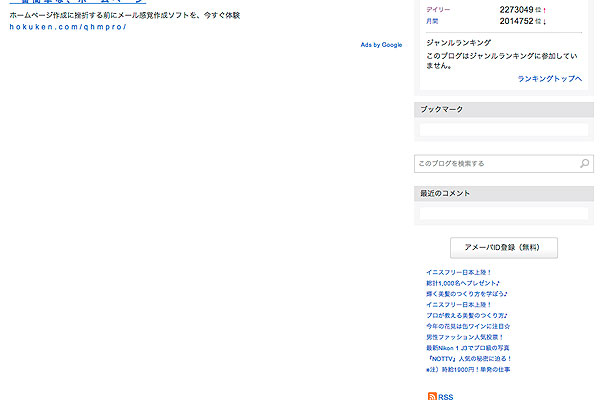Select the daily rank value 2273049
This screenshot has height=400, width=600.
pos(516,10)
